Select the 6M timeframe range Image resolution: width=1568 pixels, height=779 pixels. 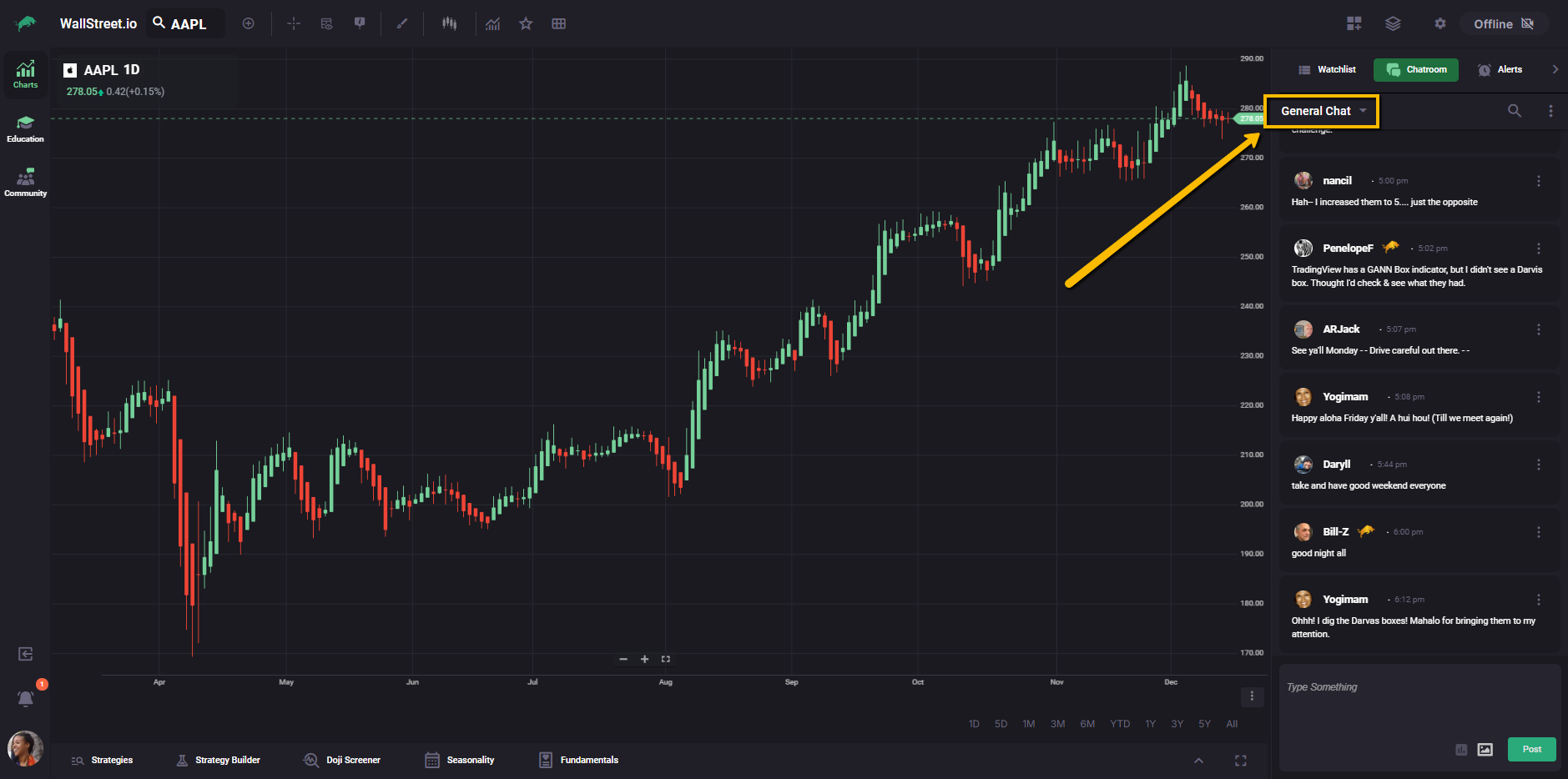pos(1087,724)
